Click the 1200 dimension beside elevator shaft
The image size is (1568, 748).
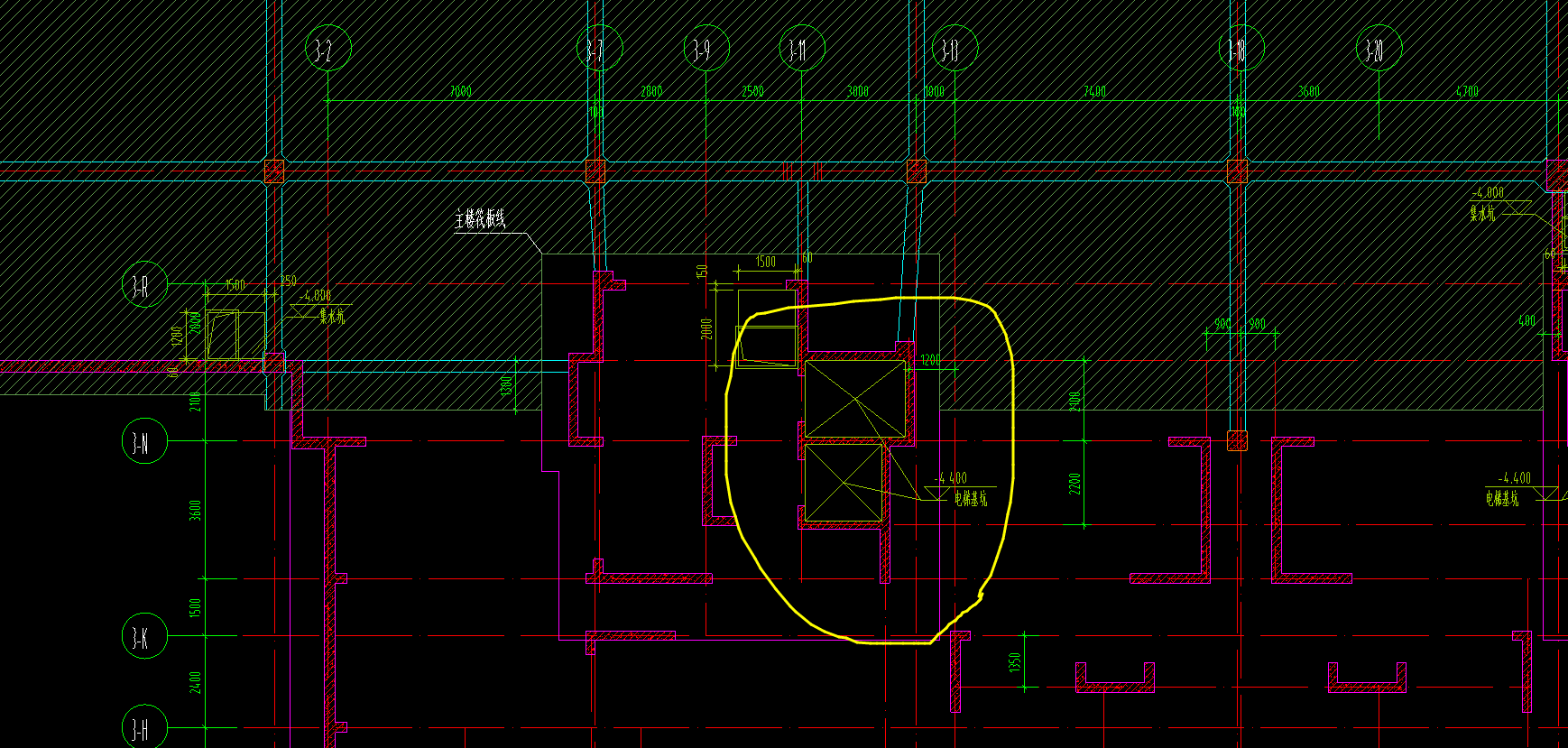tap(930, 360)
